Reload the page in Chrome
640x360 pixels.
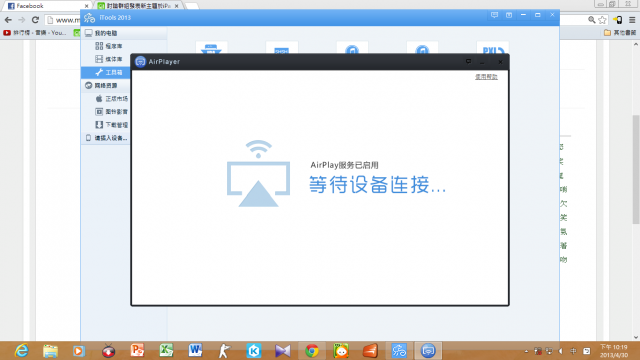[x=36, y=20]
